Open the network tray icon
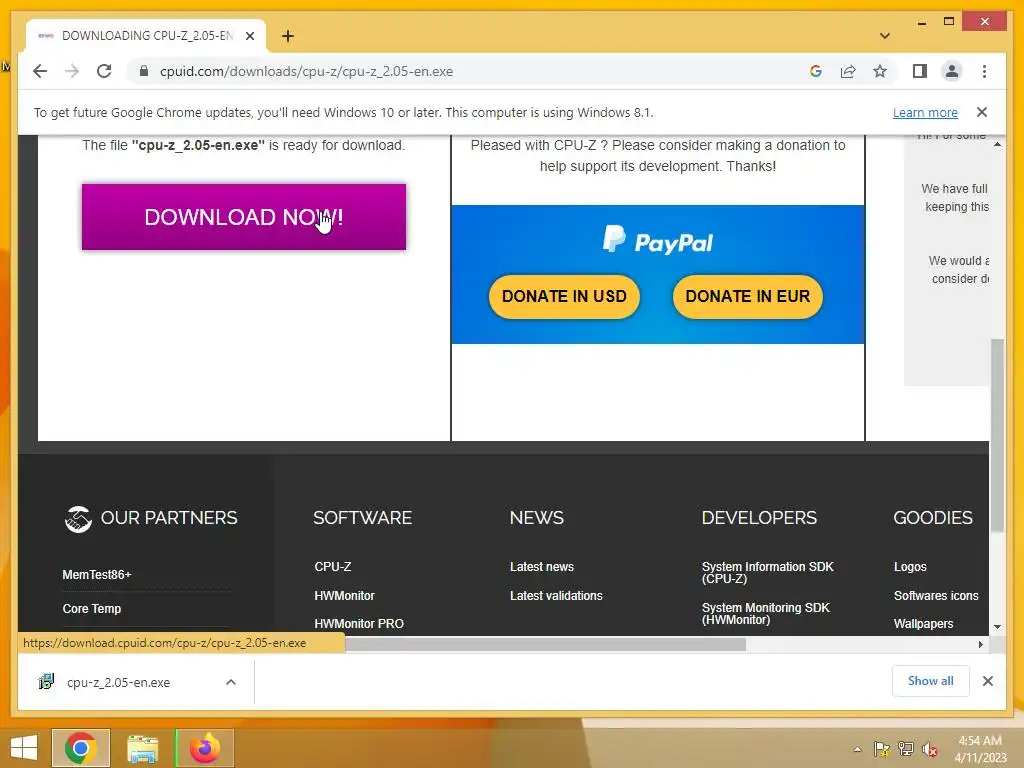This screenshot has width=1024, height=768. point(906,749)
